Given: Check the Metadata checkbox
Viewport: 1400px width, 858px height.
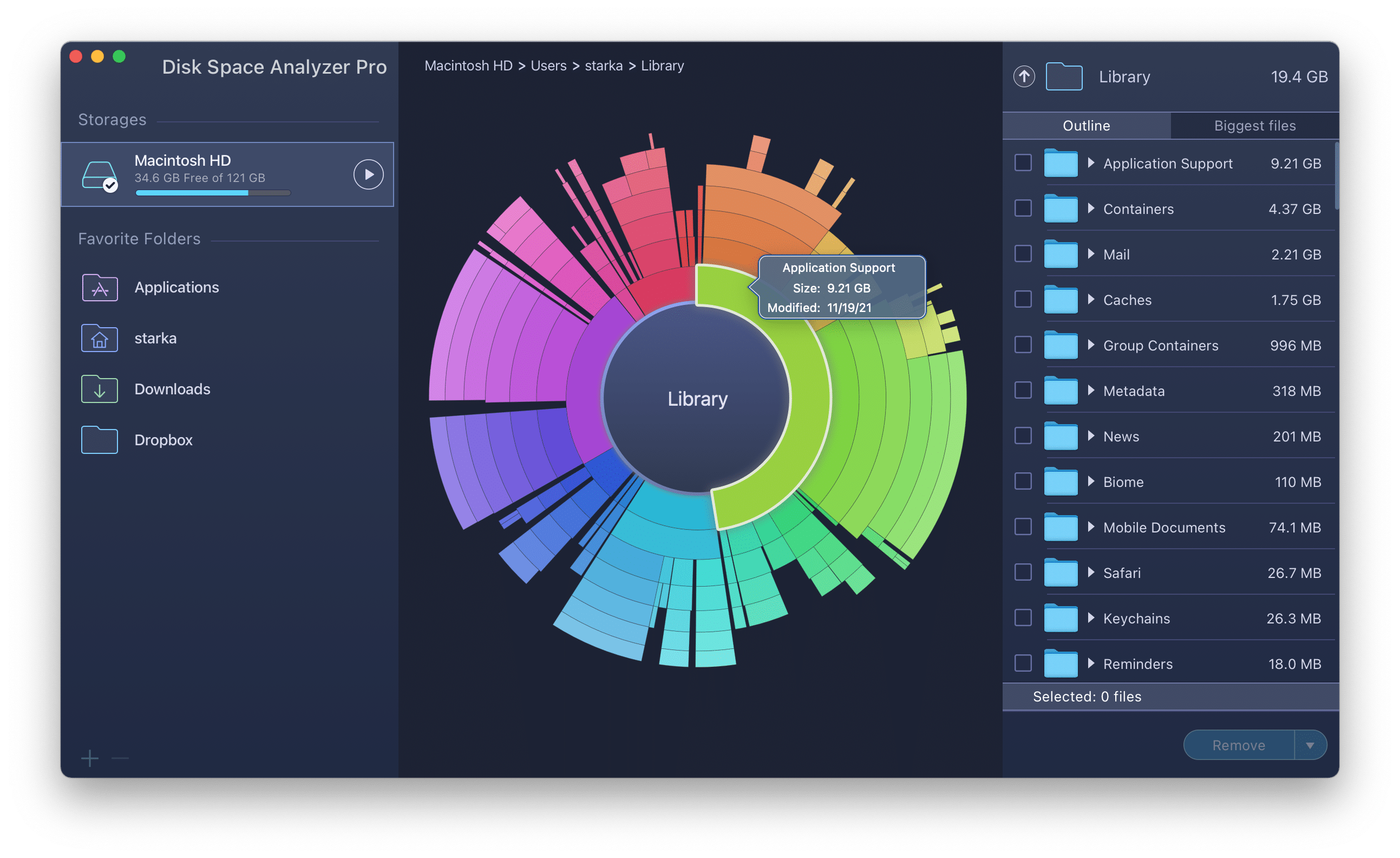Looking at the screenshot, I should point(1023,390).
